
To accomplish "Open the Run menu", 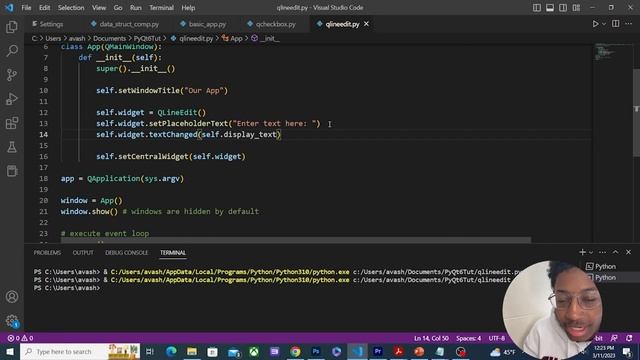I will click(136, 8).
